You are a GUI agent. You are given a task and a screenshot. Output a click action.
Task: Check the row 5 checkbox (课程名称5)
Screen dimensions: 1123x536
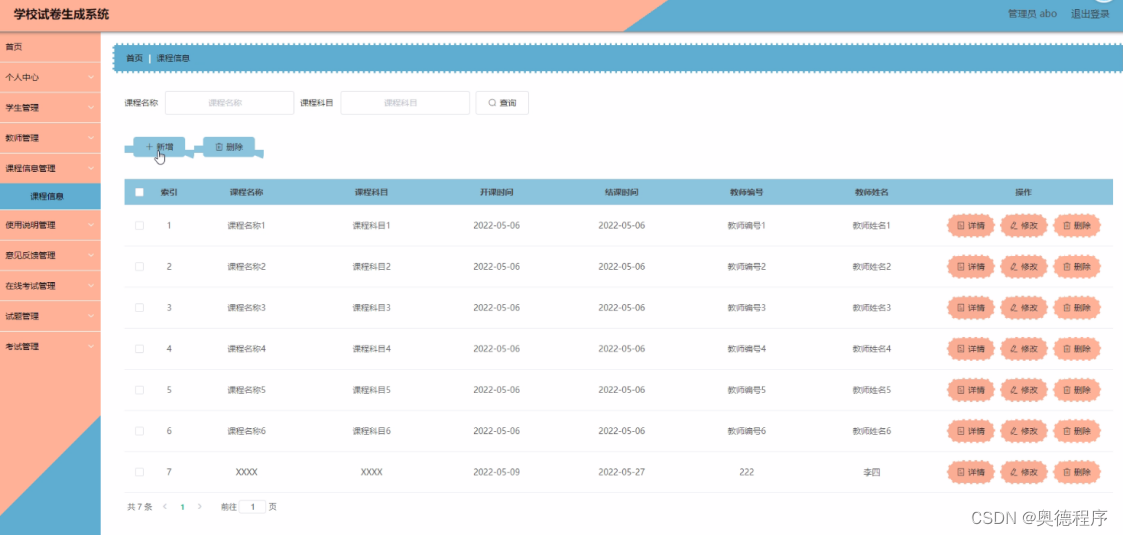point(139,390)
